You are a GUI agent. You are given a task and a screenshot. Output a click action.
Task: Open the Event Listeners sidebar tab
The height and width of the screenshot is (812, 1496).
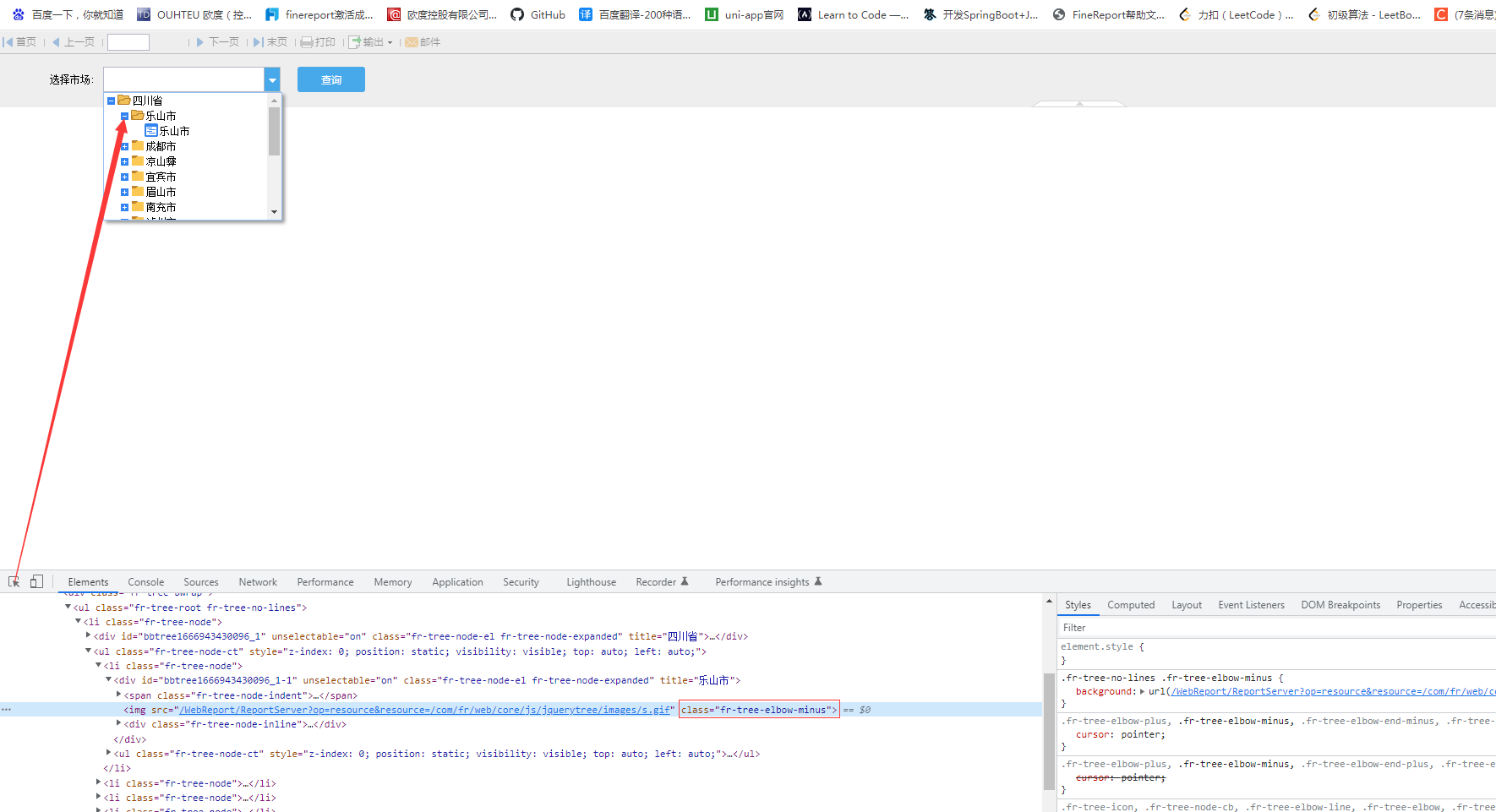(x=1251, y=605)
